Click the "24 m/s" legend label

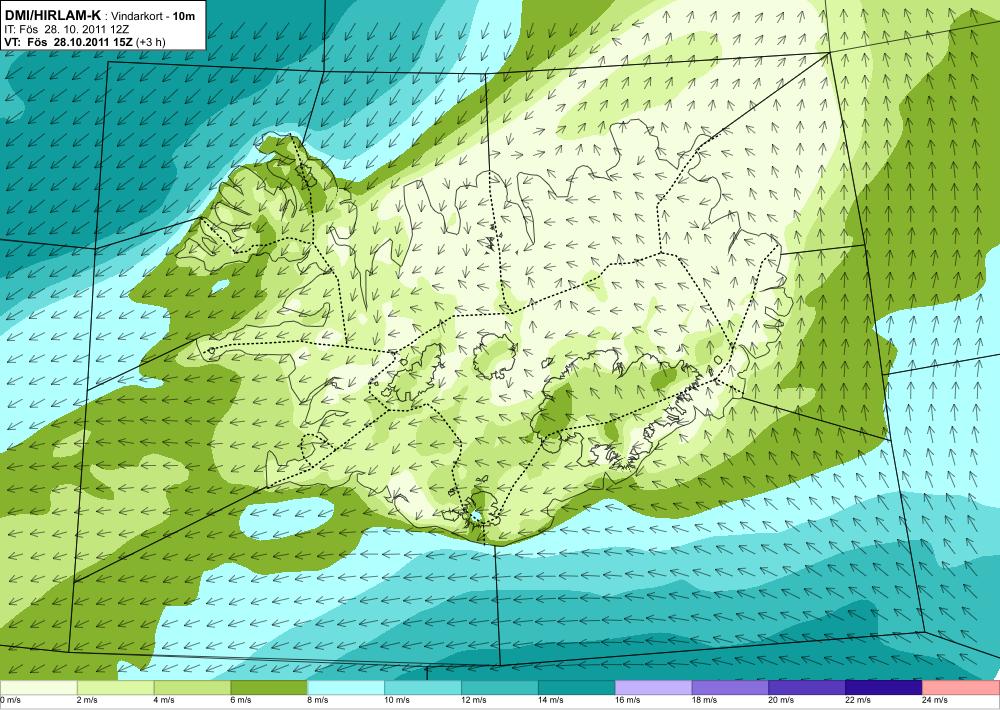[934, 700]
